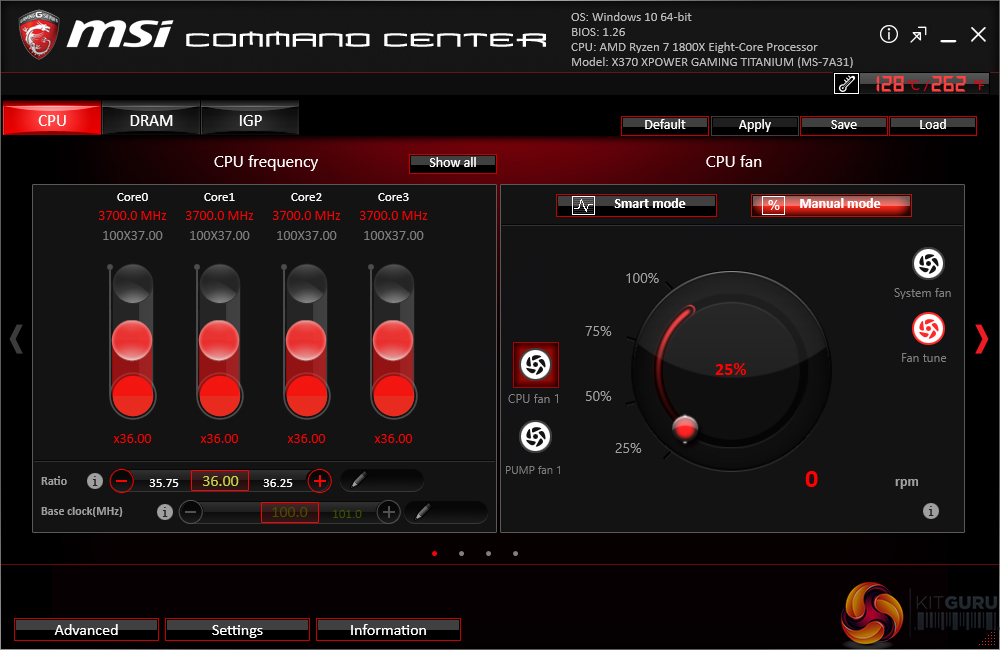The height and width of the screenshot is (650, 1000).
Task: Go to first page indicator dot
Action: (434, 554)
